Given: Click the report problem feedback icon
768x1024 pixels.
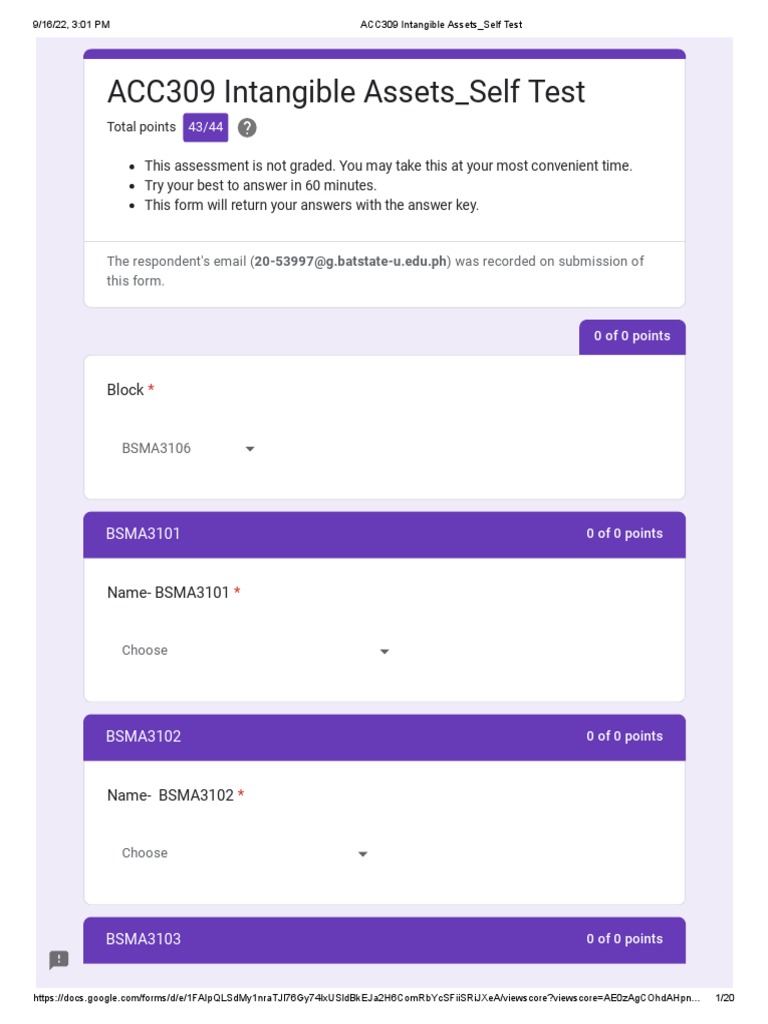Looking at the screenshot, I should tap(59, 960).
